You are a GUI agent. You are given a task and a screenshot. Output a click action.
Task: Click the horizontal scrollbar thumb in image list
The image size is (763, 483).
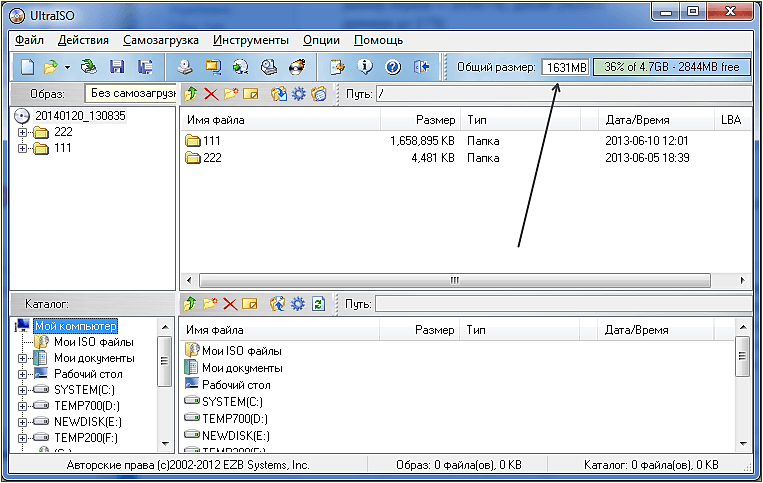[454, 280]
